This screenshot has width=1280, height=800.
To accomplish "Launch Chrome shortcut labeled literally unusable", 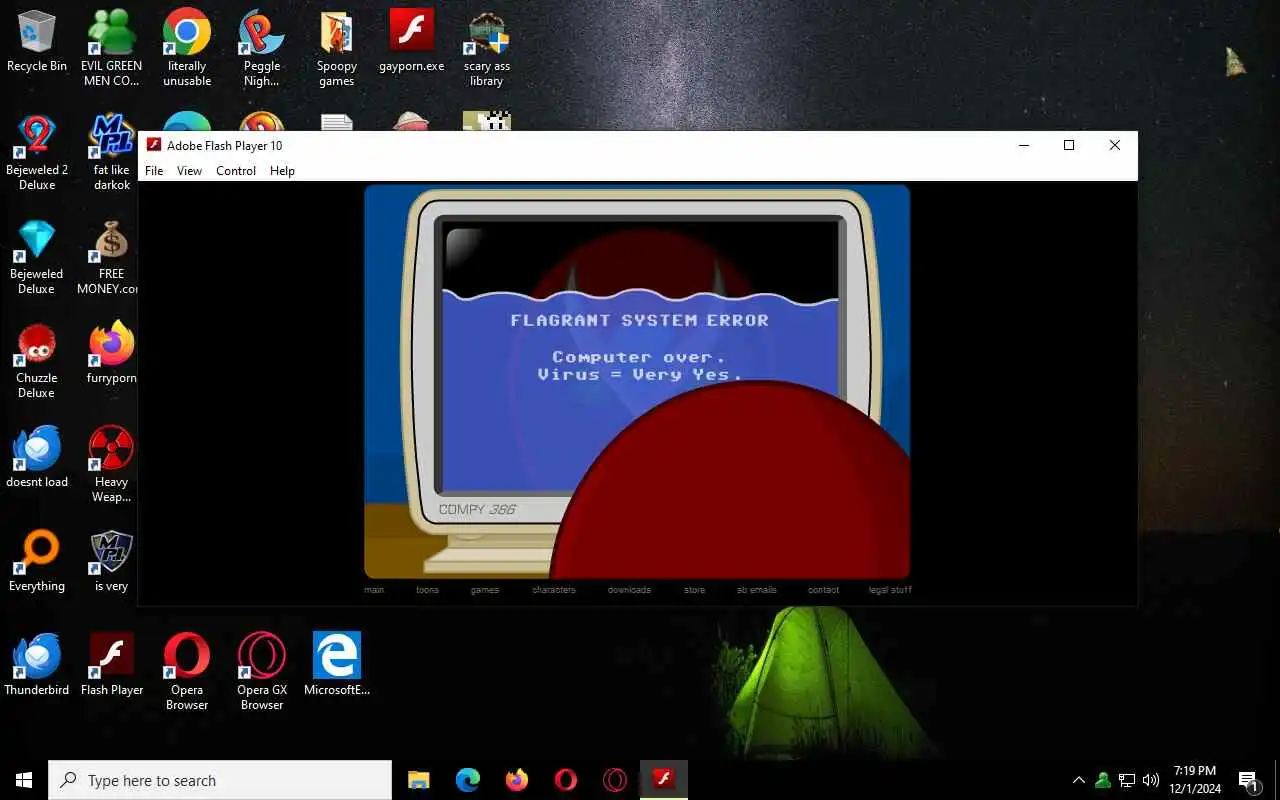I will (187, 47).
